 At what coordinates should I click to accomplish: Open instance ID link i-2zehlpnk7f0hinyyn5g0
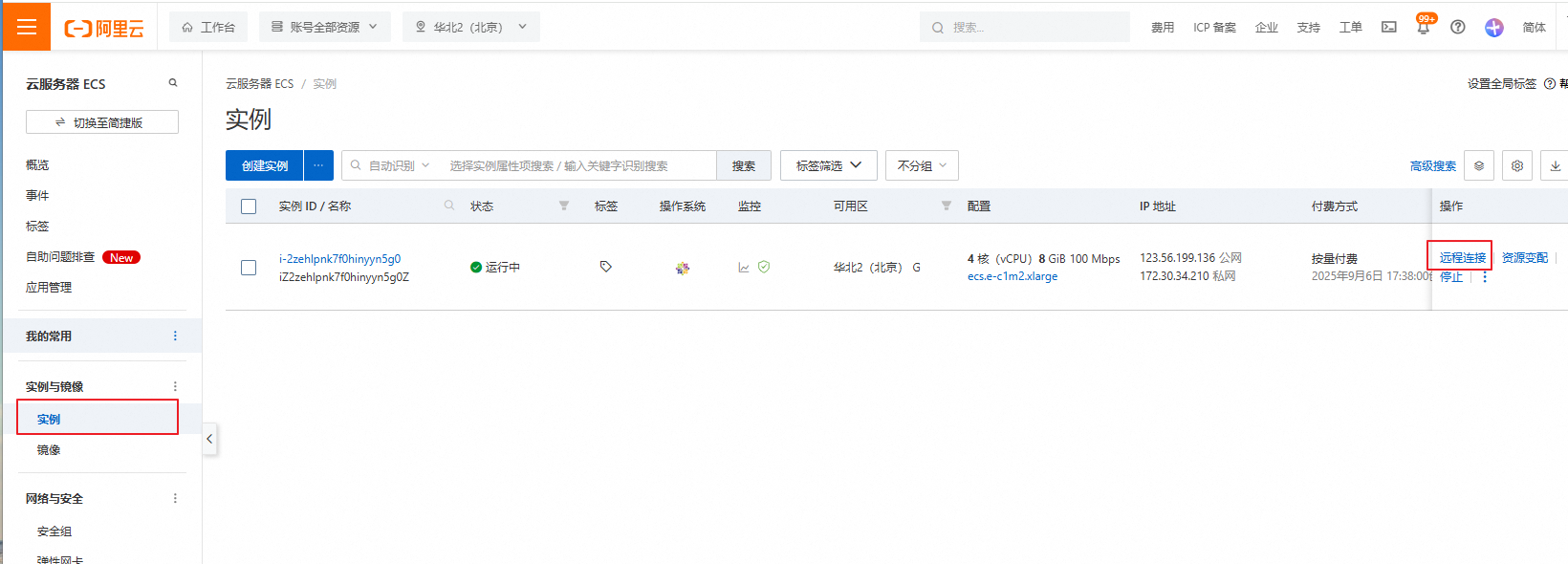coord(339,259)
